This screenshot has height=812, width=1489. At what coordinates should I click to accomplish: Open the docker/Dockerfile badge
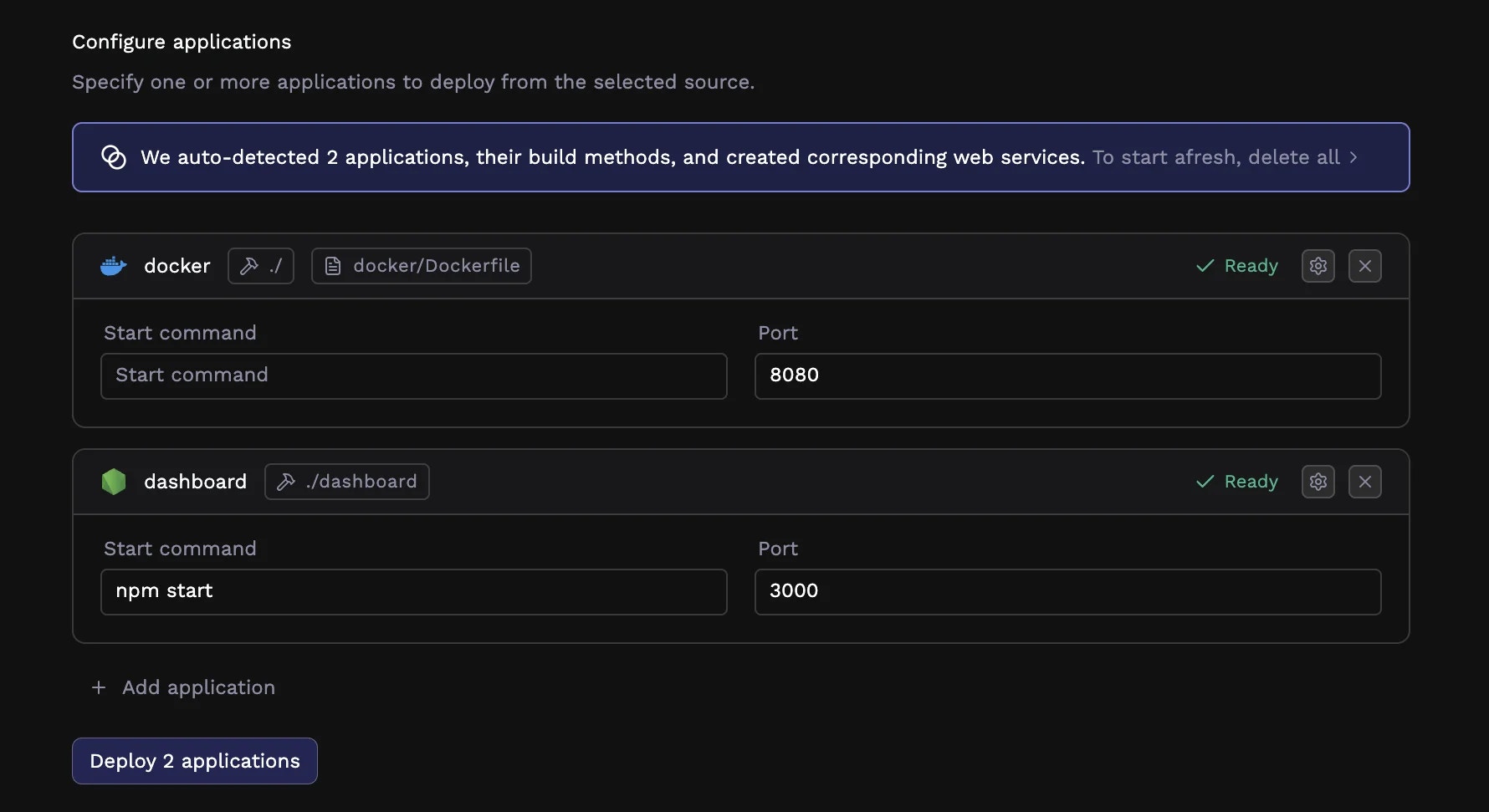coord(421,265)
